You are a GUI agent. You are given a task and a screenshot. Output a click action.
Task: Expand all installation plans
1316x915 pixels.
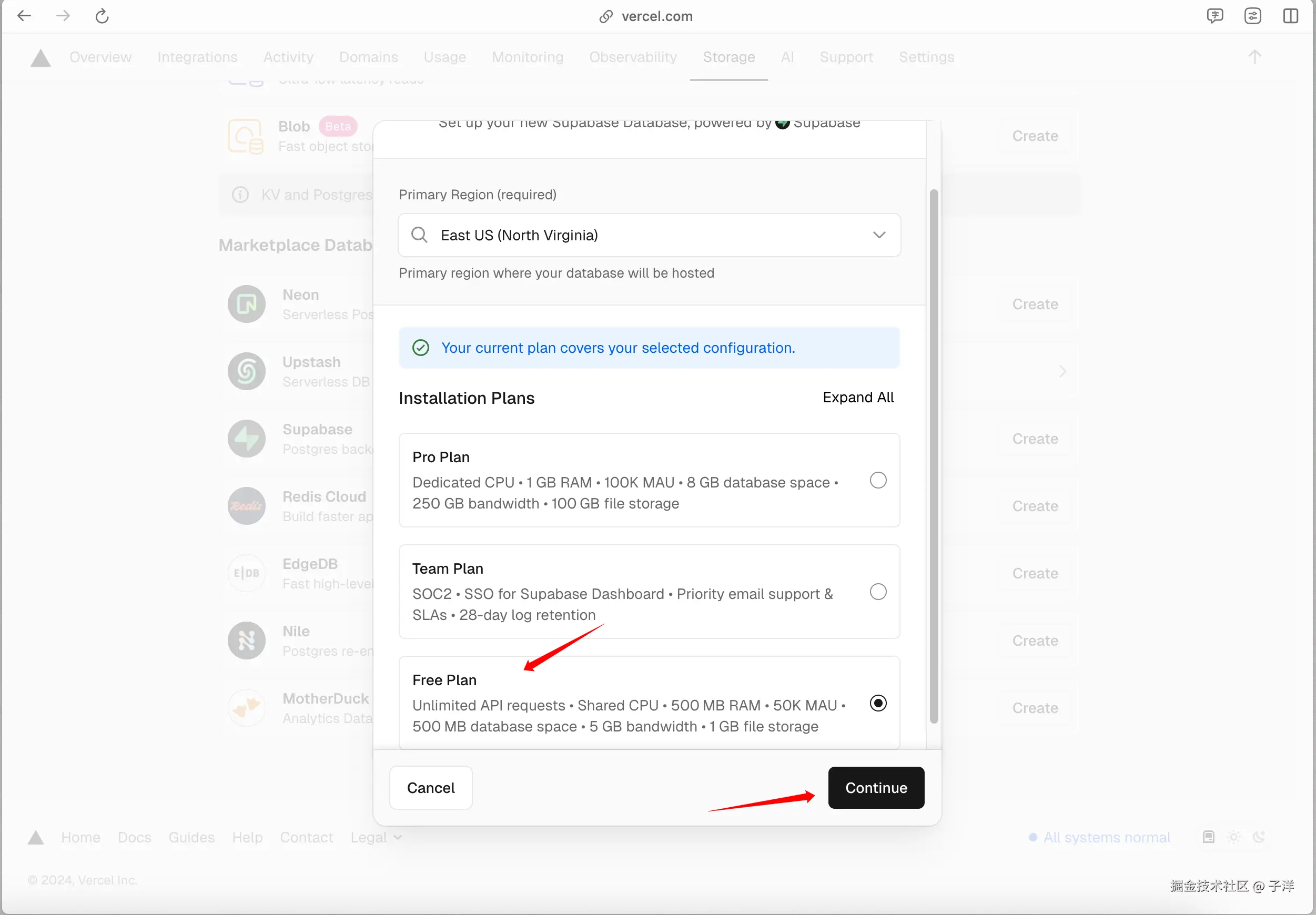tap(857, 397)
